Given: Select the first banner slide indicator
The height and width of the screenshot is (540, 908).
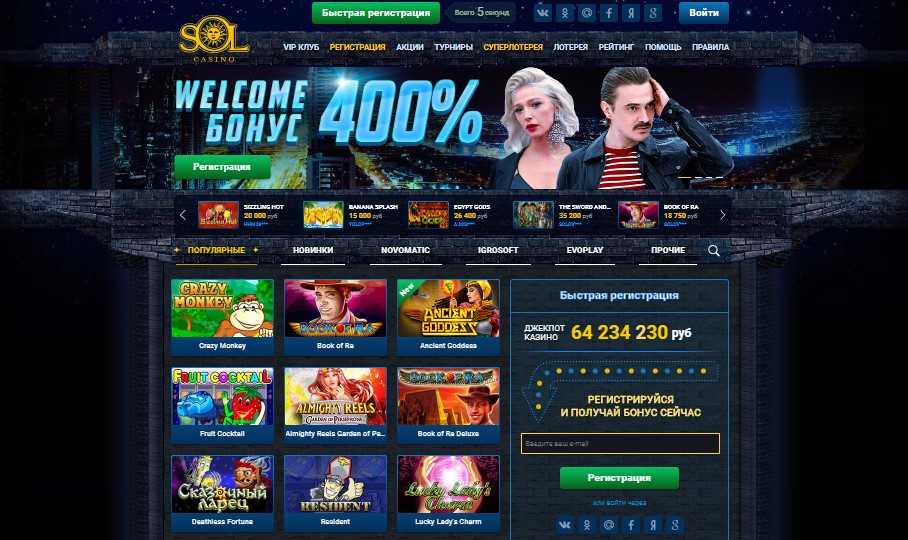Looking at the screenshot, I should pos(684,177).
